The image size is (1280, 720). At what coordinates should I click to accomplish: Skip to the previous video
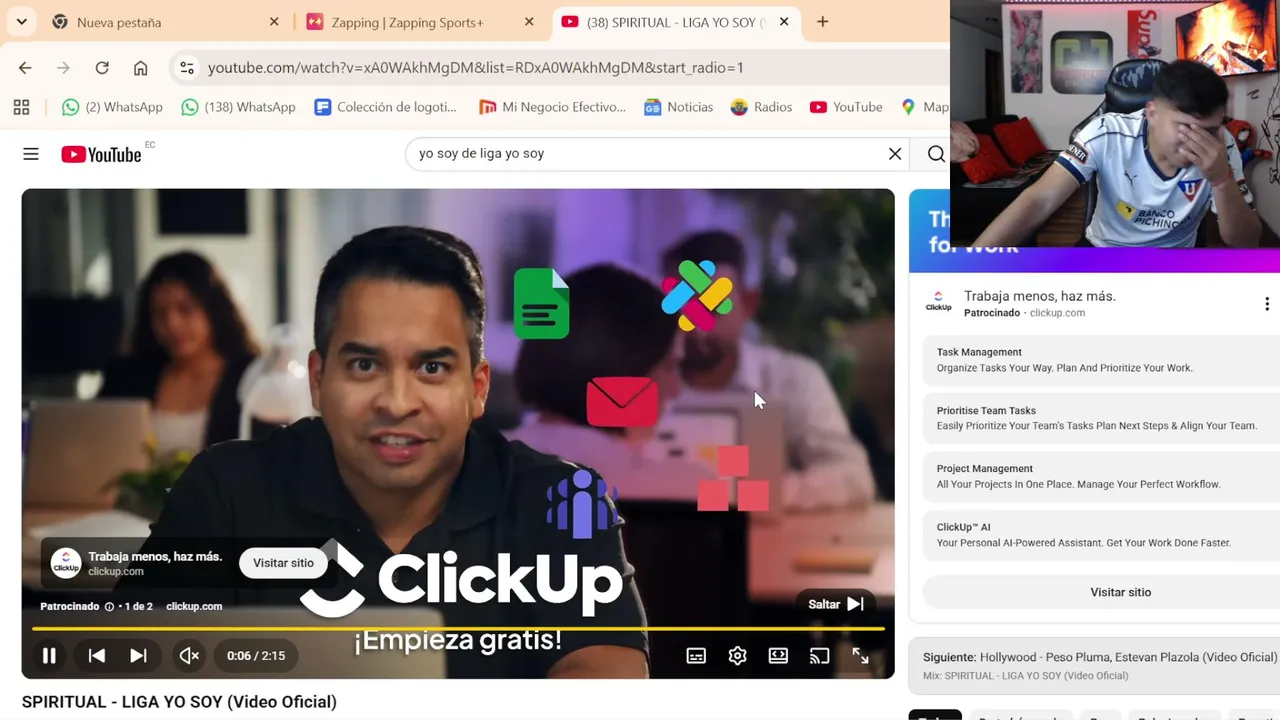coord(96,656)
